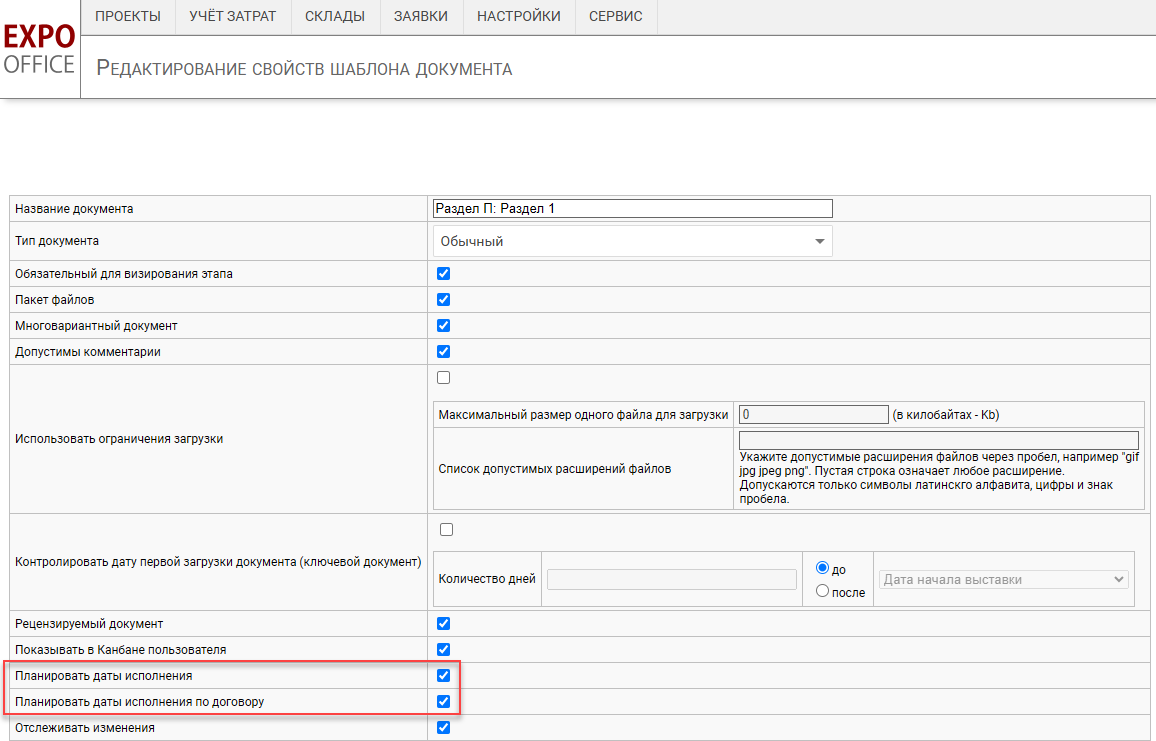The width and height of the screenshot is (1156, 741).
Task: Open the Учёт затрат menu
Action: pos(232,16)
